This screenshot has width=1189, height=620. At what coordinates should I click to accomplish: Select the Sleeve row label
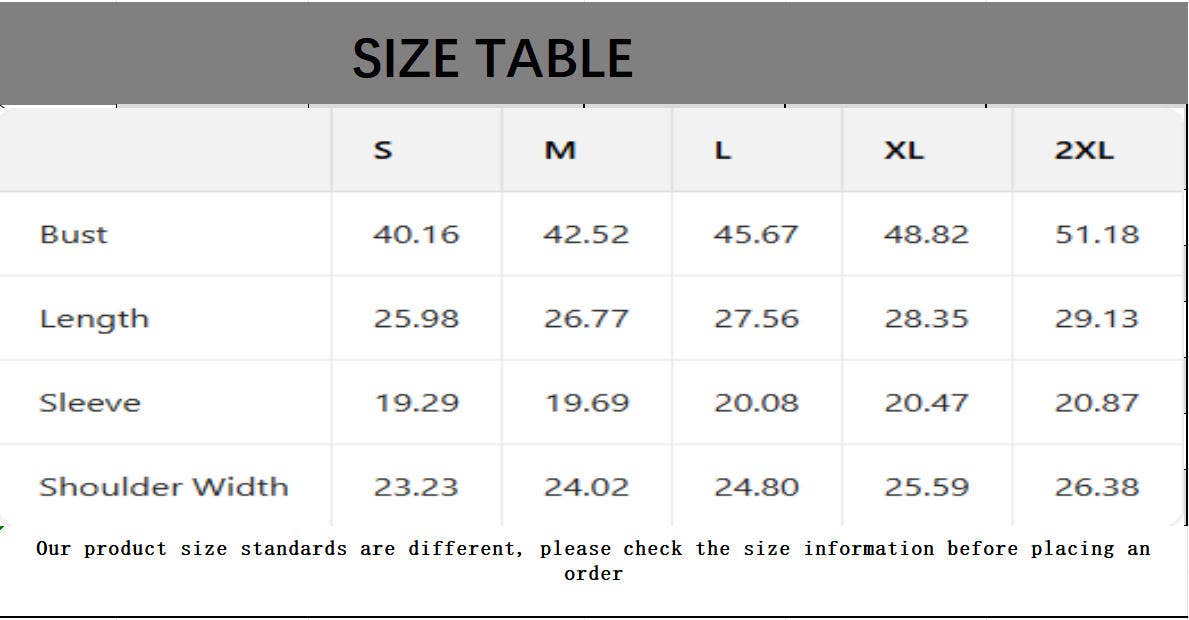click(90, 403)
